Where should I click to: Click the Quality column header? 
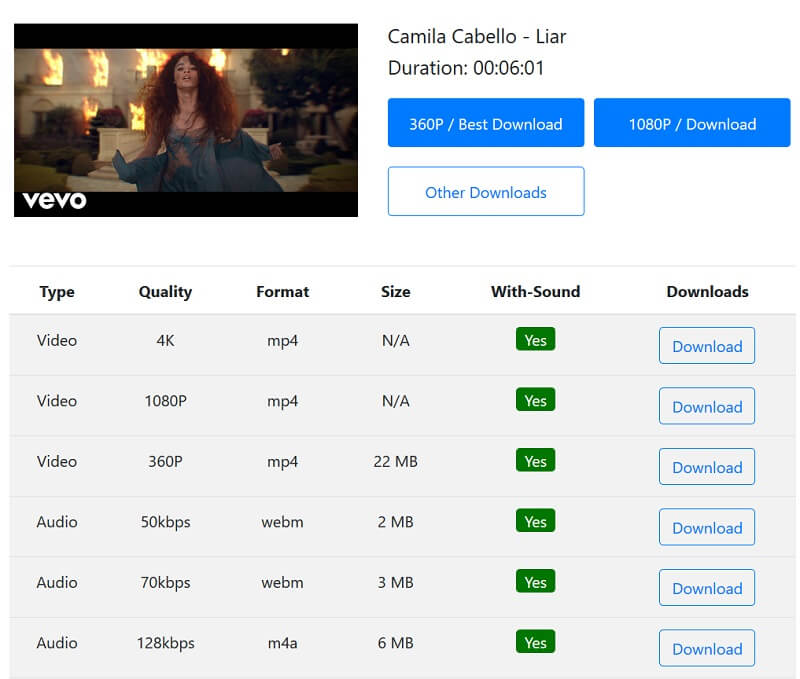pos(165,292)
